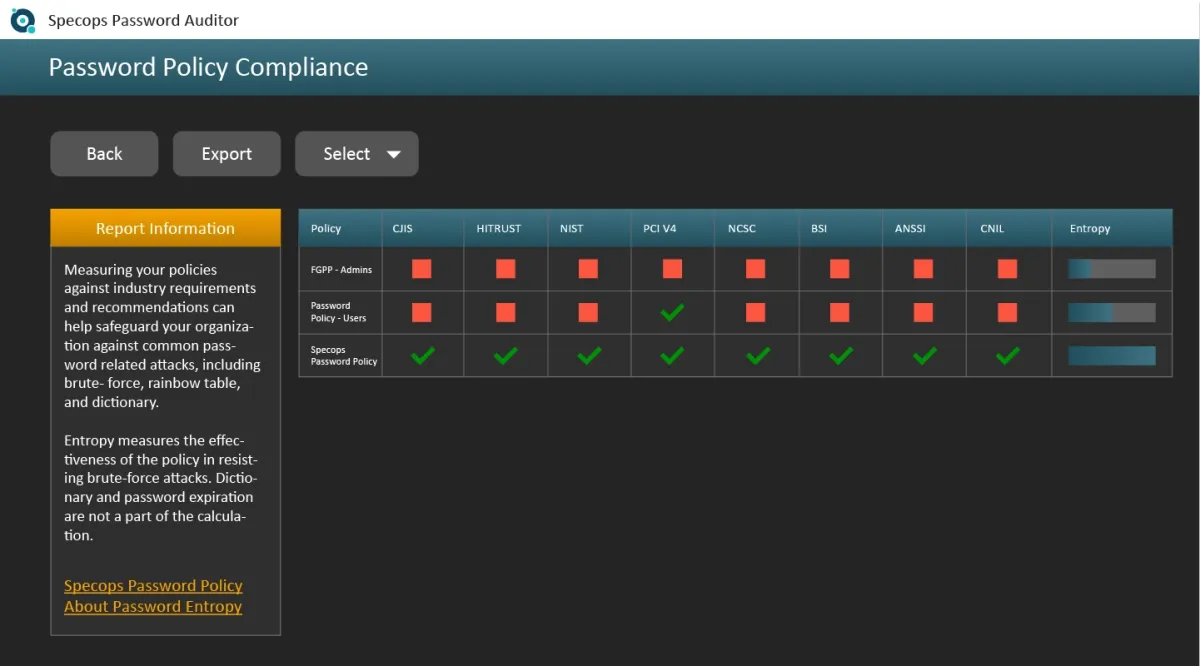This screenshot has width=1200, height=666.
Task: Click FGPP - Admins HITRUST red fail icon
Action: tap(506, 269)
